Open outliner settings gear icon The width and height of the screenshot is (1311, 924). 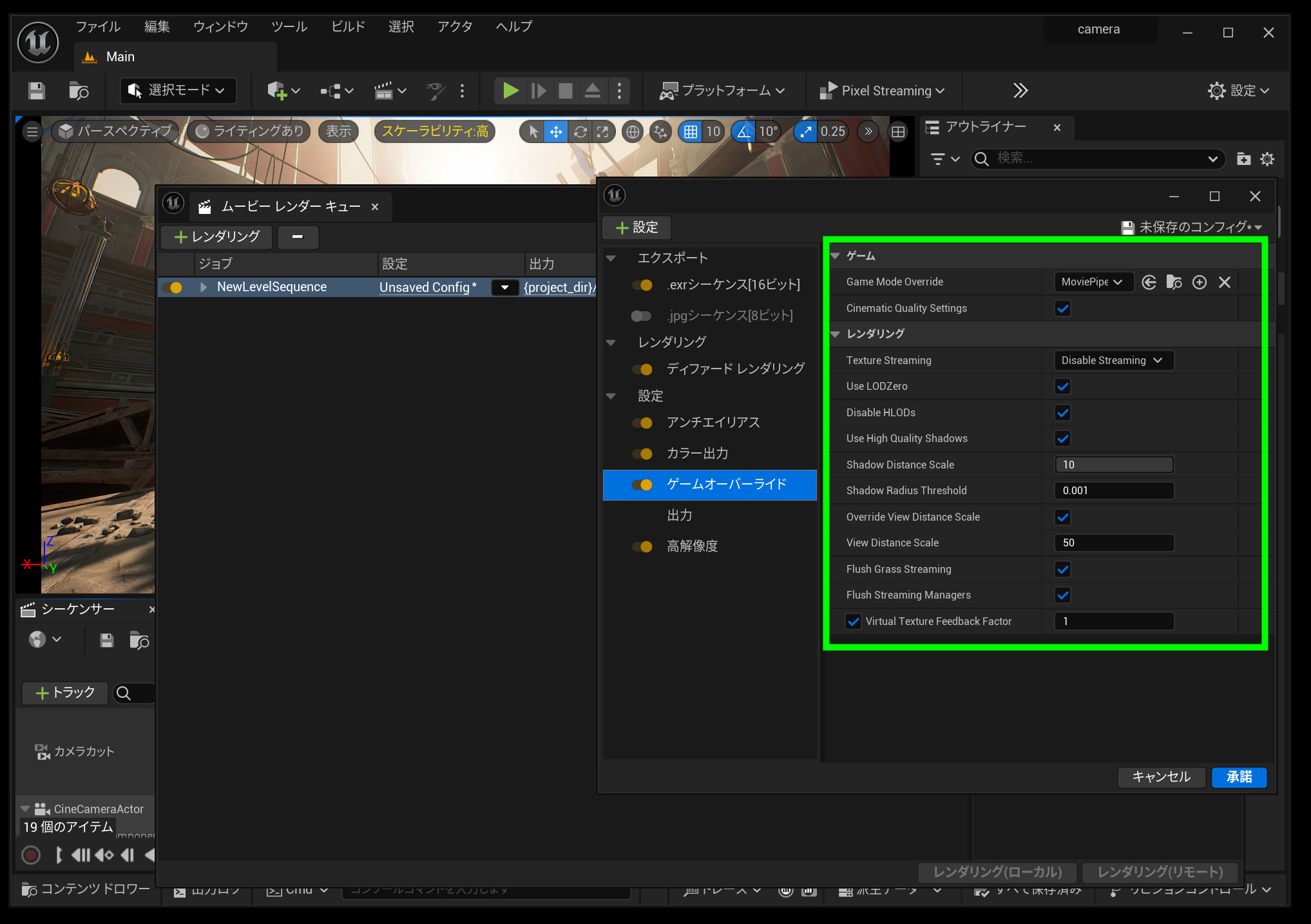coord(1267,159)
